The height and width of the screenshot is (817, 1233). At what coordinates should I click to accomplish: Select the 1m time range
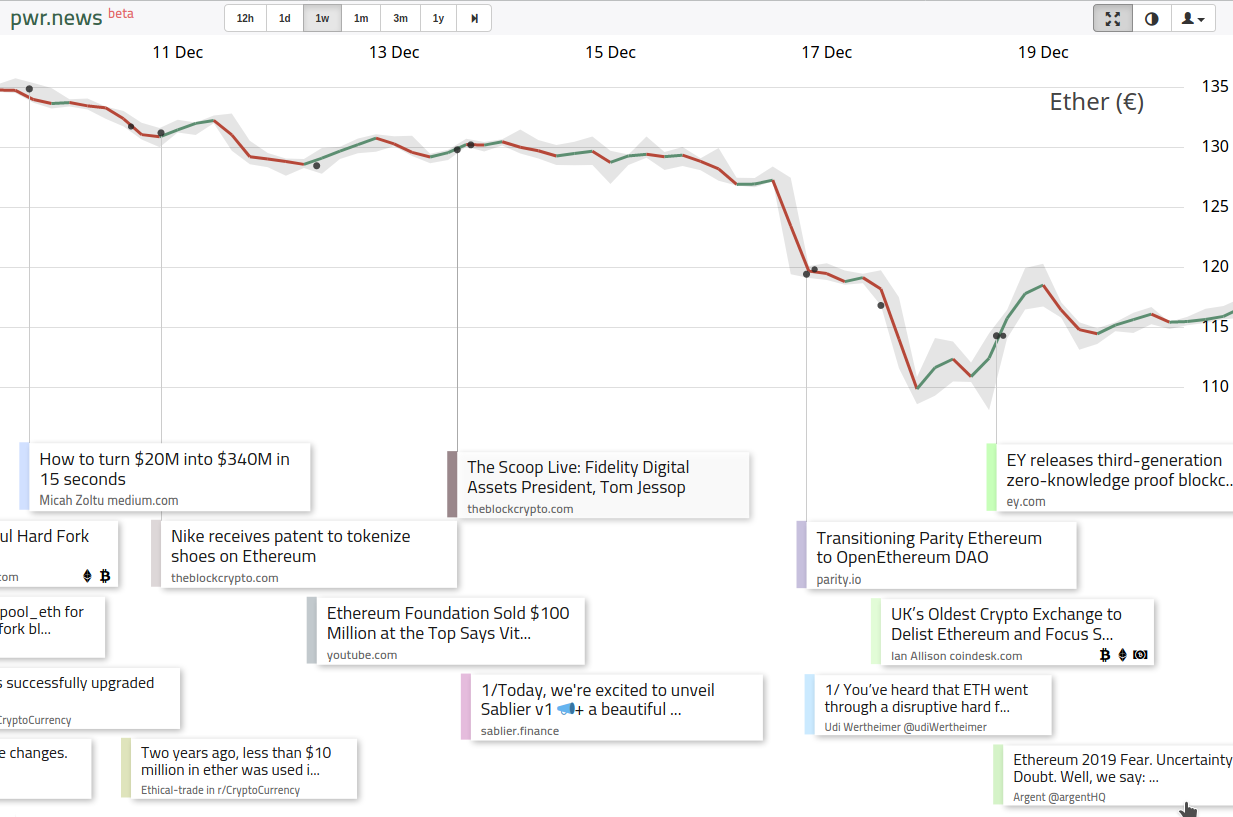click(x=361, y=18)
